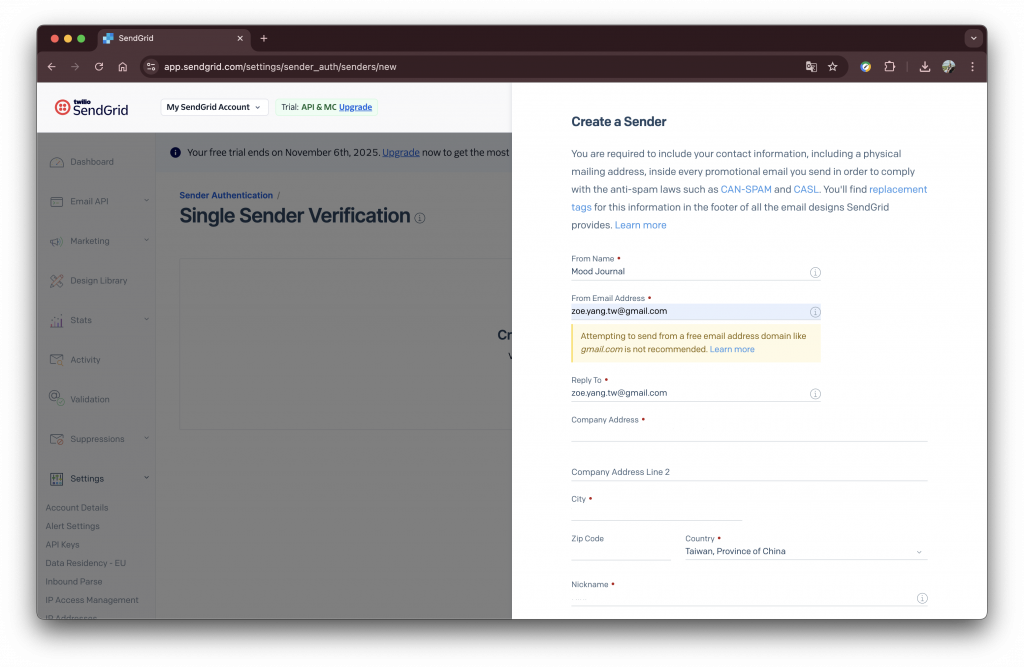
Task: Click the Dashboard icon in sidebar
Action: (x=57, y=162)
